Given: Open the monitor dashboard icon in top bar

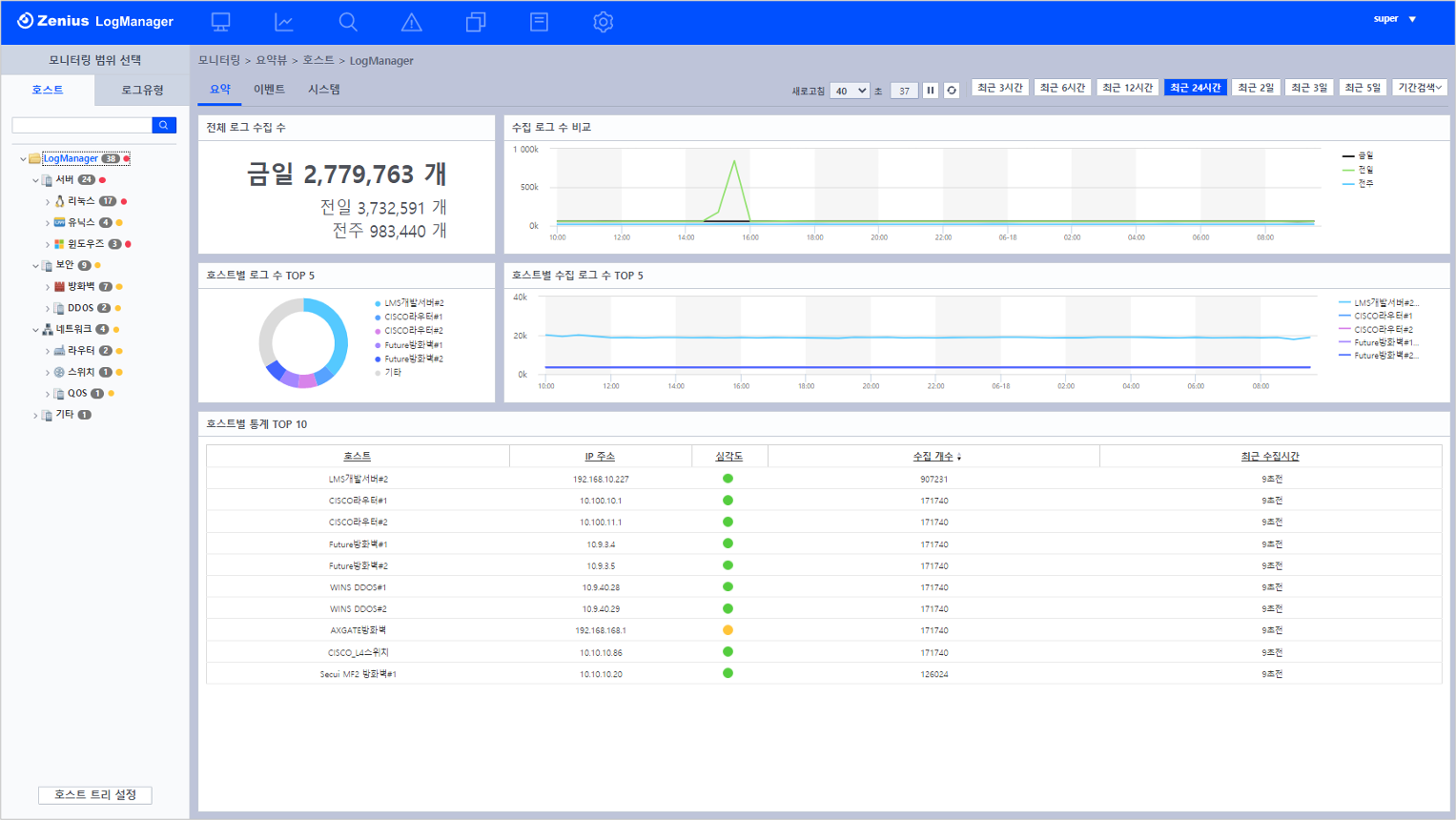Looking at the screenshot, I should [220, 21].
